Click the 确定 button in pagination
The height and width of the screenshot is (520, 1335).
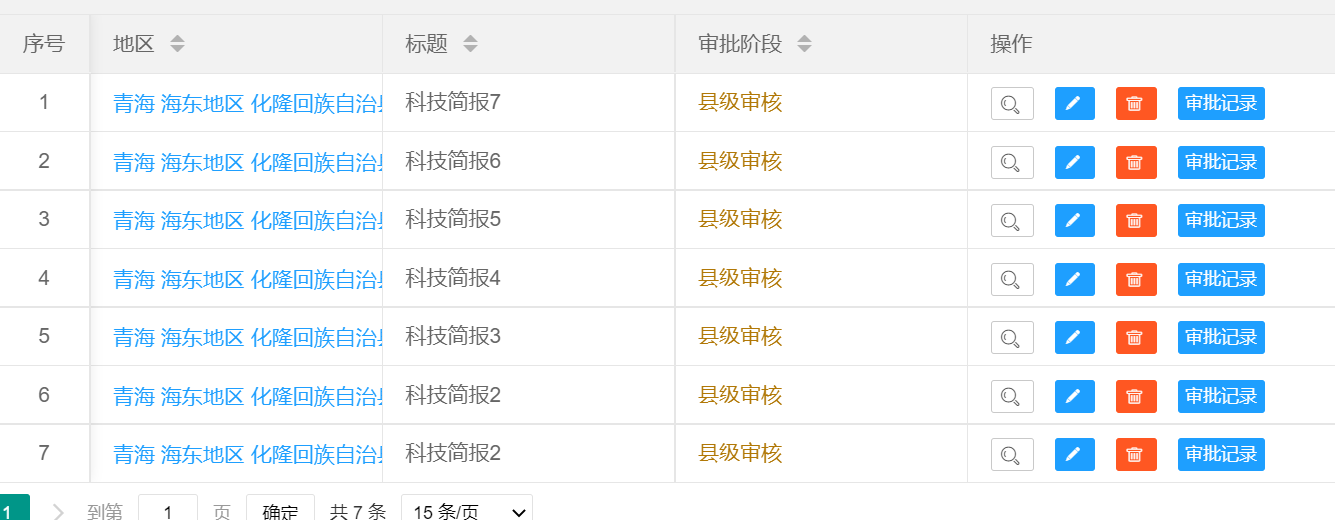[x=280, y=511]
